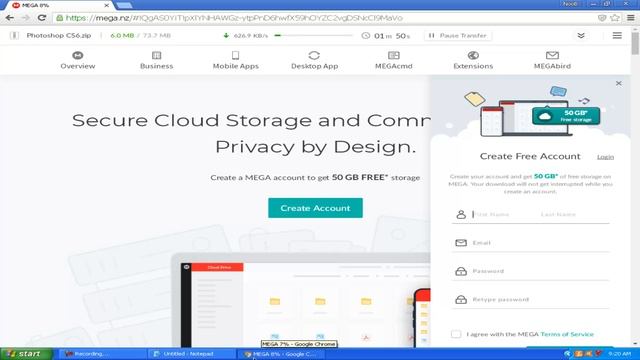Open the Mobile Apps tab
The width and height of the screenshot is (640, 360).
pos(236,60)
